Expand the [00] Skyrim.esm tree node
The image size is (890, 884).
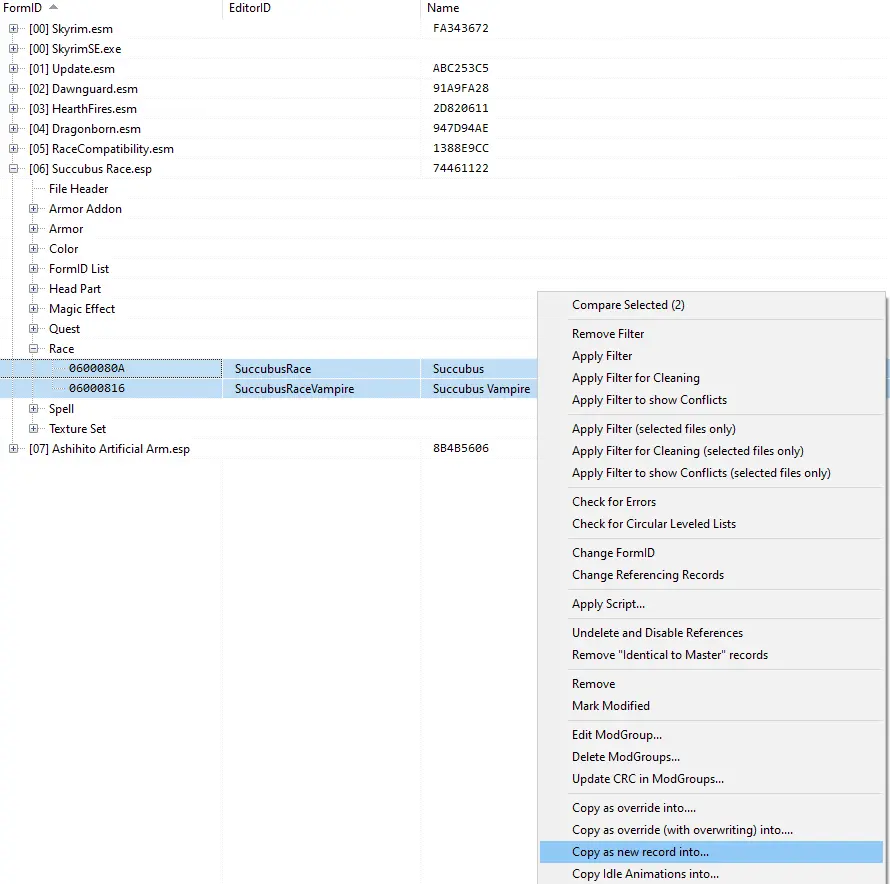(14, 28)
